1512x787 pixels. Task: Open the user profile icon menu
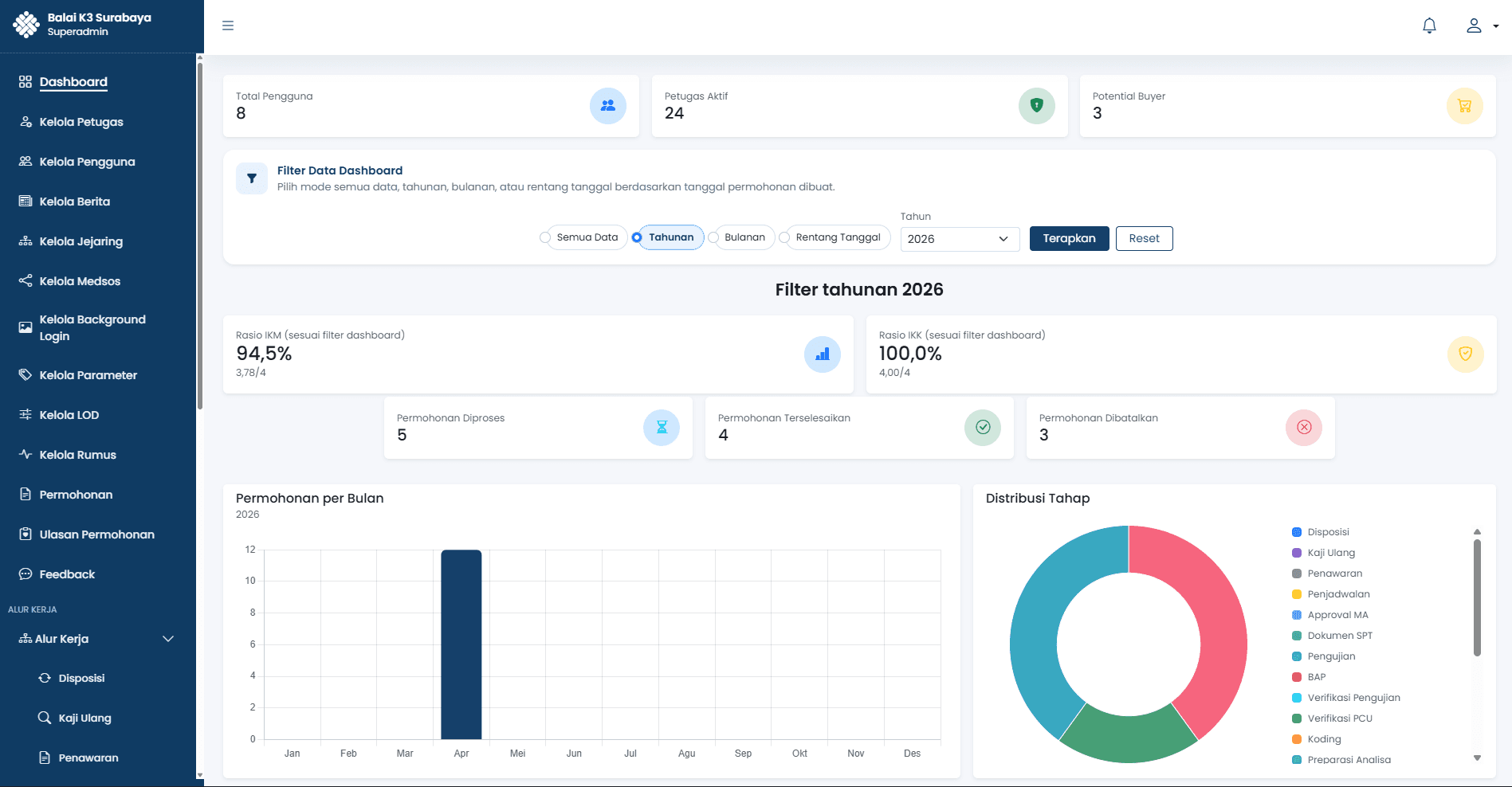click(1482, 25)
